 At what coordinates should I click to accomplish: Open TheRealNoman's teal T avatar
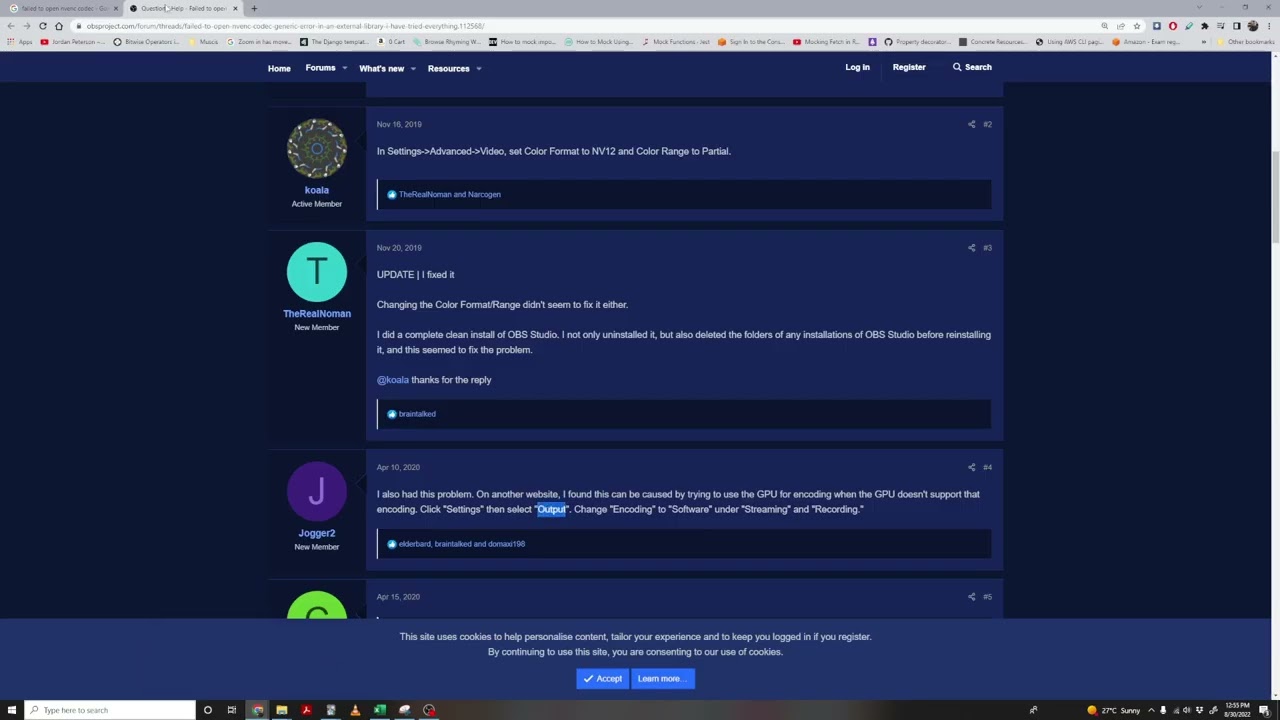[316, 272]
